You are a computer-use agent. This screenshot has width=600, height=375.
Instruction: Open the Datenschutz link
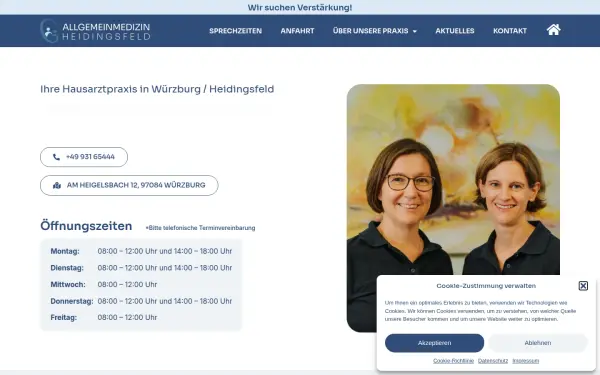click(x=493, y=361)
